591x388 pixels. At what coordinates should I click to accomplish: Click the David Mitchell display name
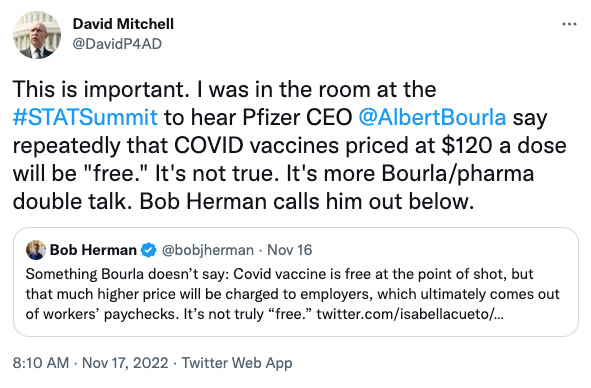coord(123,24)
